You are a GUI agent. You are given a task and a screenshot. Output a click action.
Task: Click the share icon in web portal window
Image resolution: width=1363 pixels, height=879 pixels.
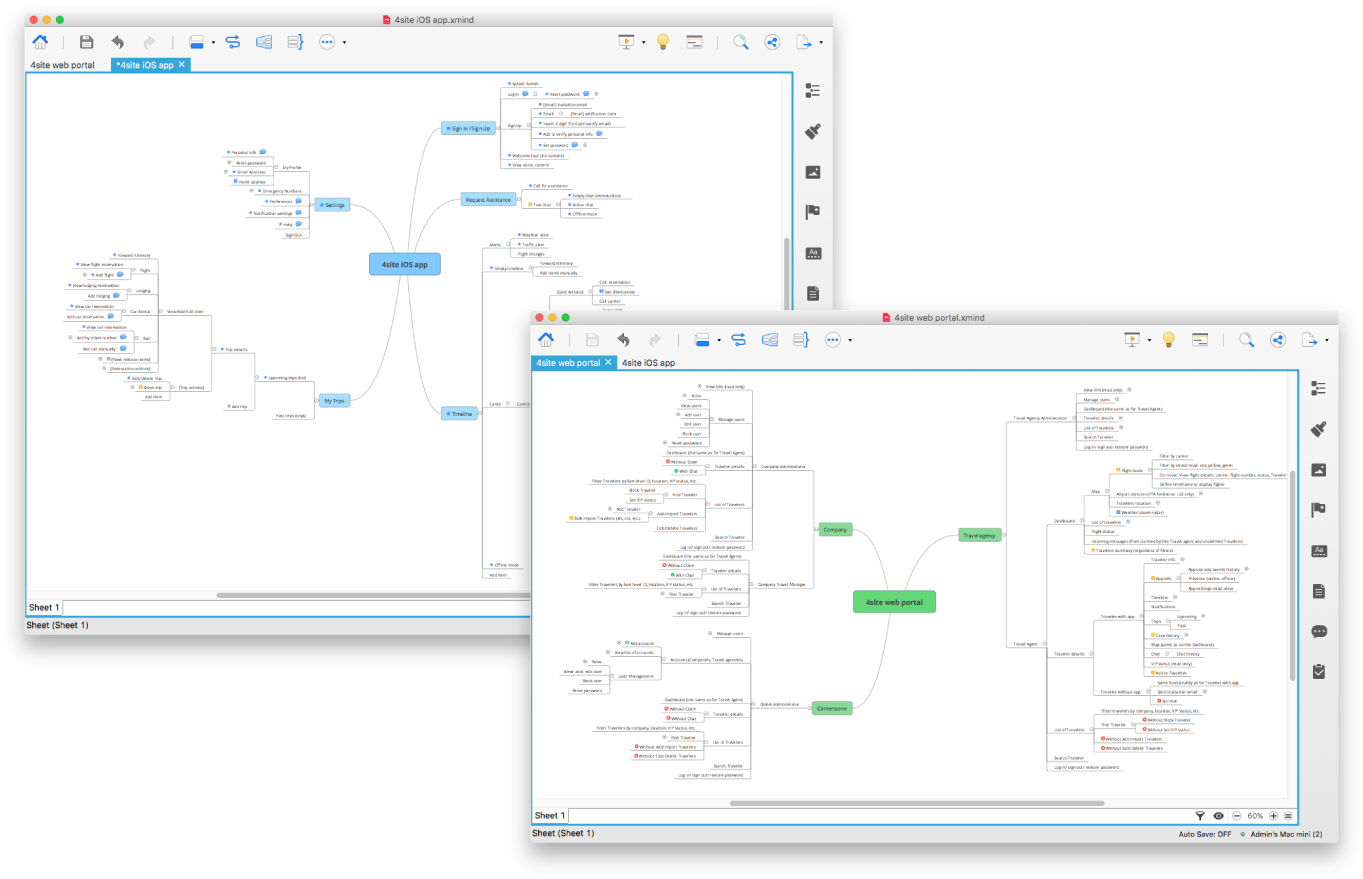pyautogui.click(x=1277, y=339)
